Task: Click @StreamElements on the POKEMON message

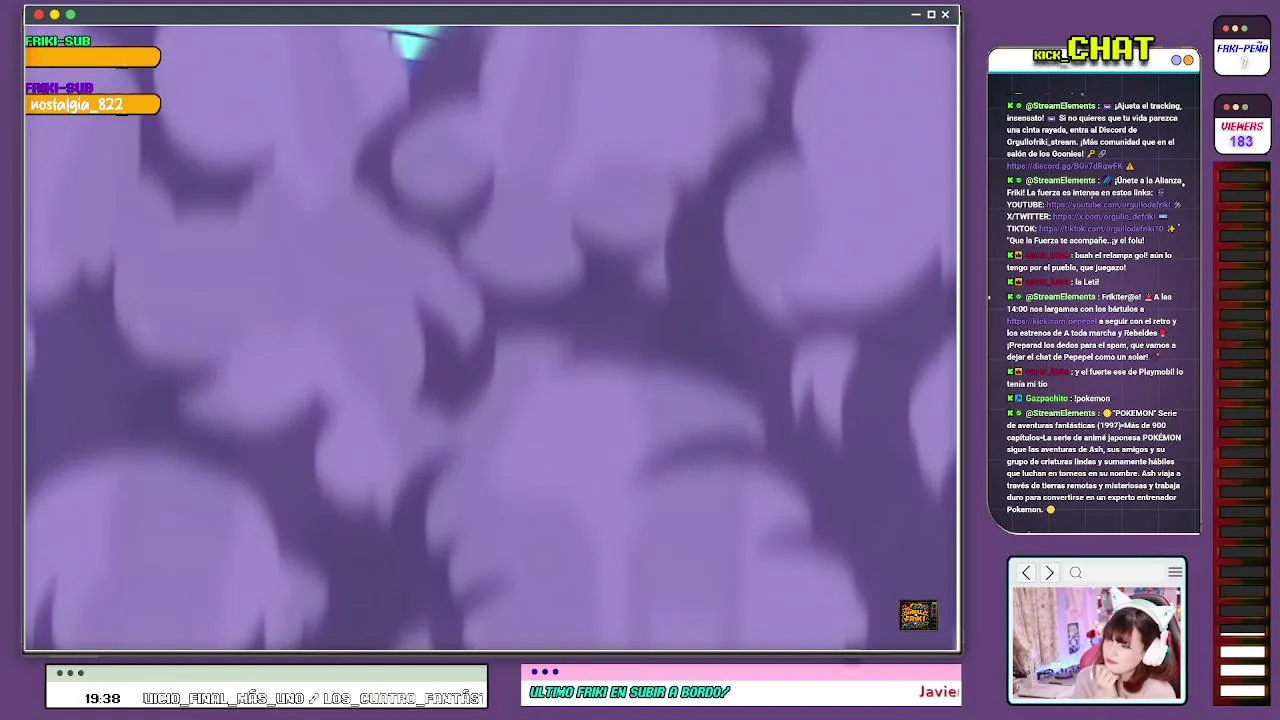Action: click(1060, 413)
